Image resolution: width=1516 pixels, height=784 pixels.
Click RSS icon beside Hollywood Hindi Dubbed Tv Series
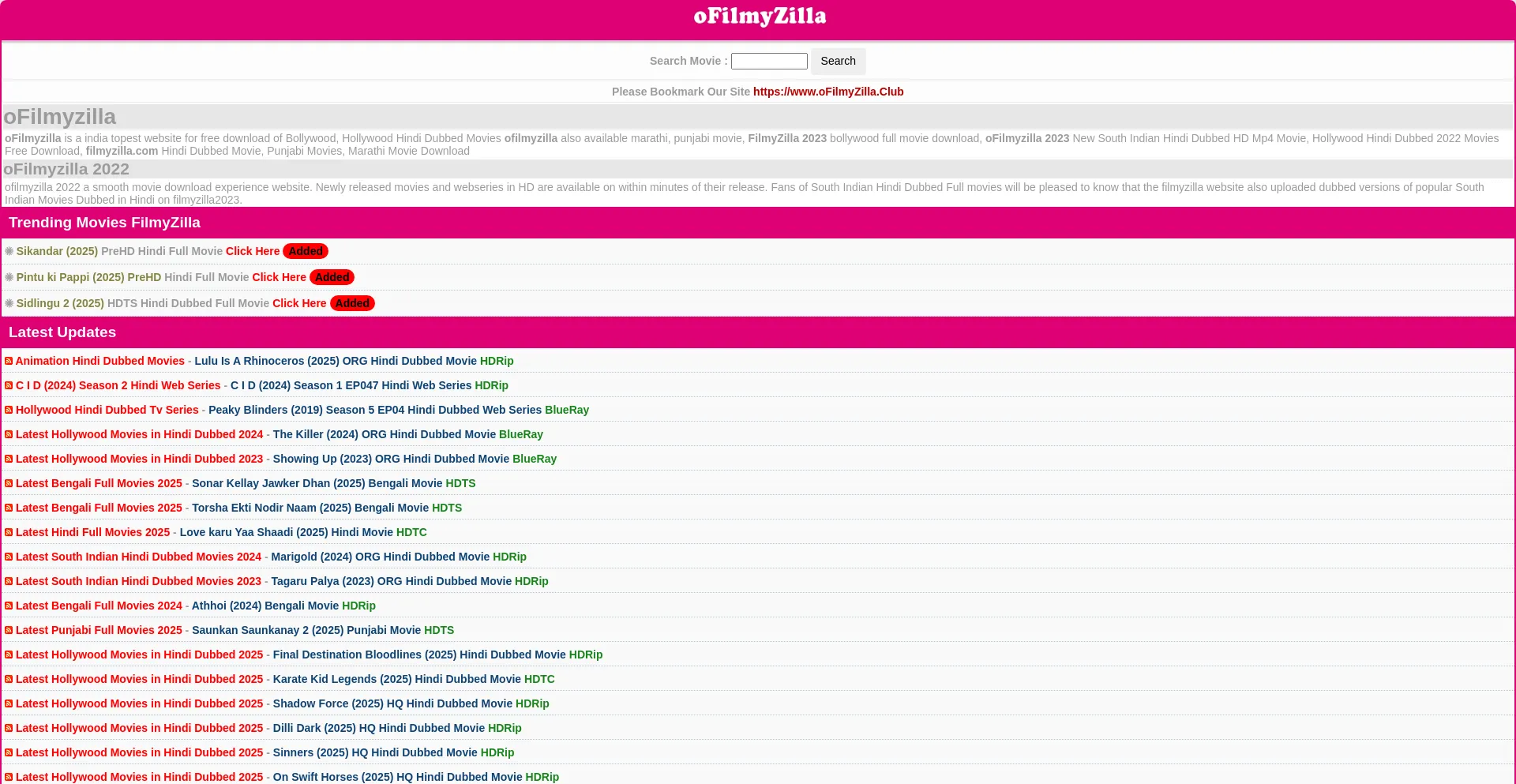pos(9,410)
